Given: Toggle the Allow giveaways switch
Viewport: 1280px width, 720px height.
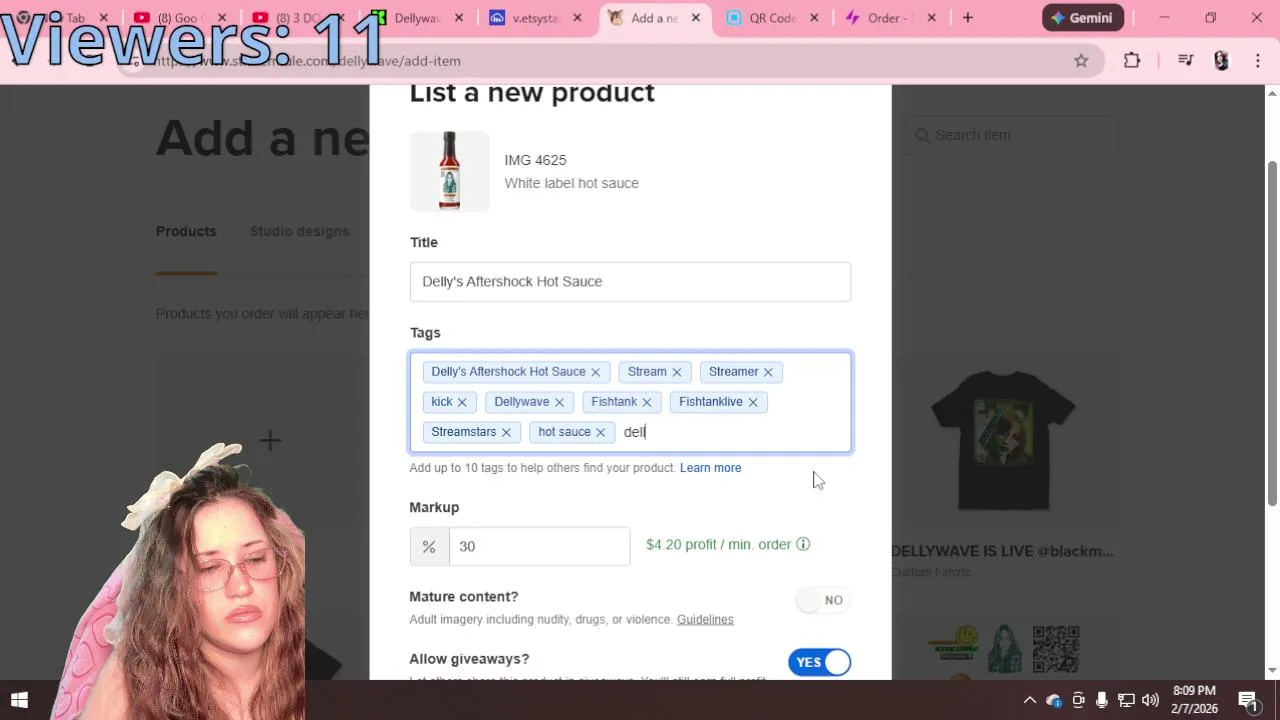Looking at the screenshot, I should click(819, 662).
